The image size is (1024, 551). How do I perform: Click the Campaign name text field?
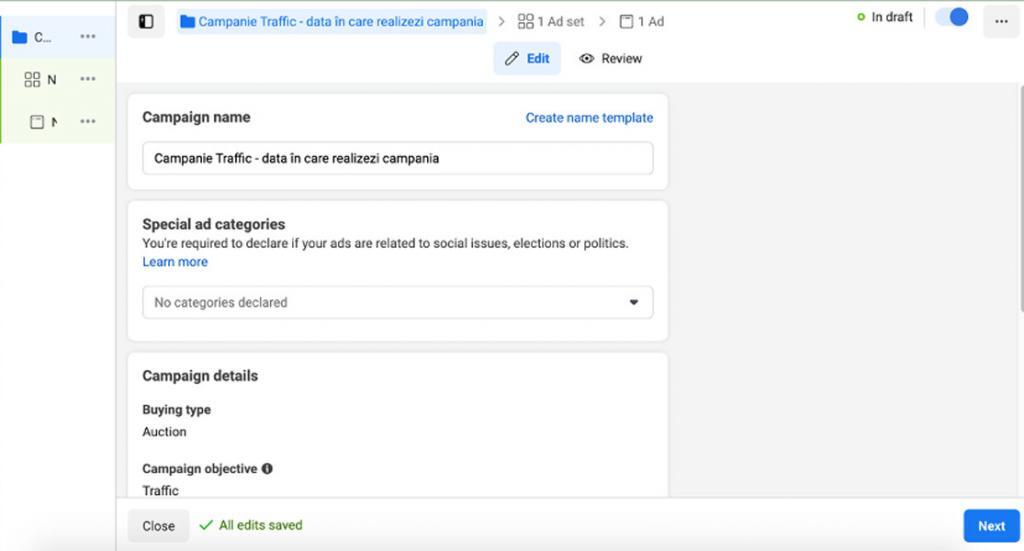(397, 158)
